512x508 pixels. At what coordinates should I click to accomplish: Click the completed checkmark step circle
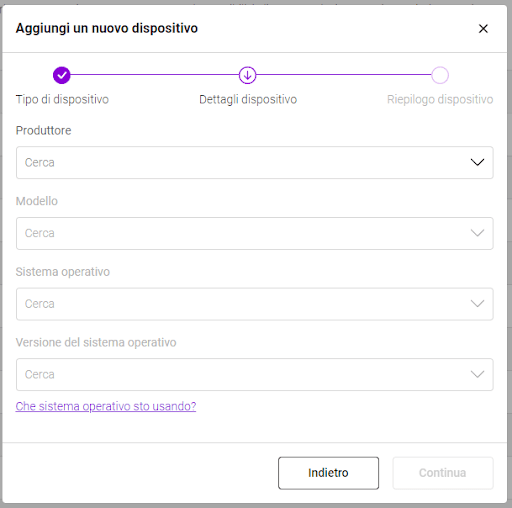click(x=62, y=75)
